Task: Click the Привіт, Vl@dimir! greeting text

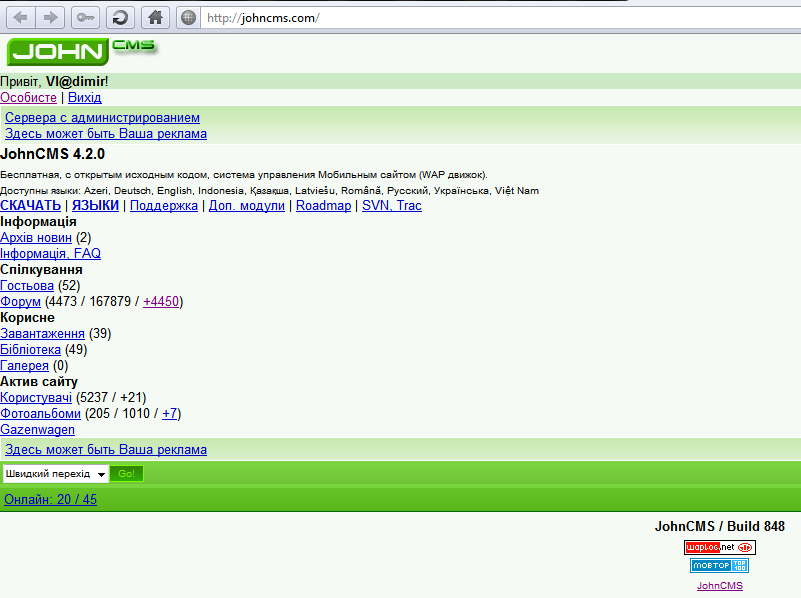Action: click(54, 82)
